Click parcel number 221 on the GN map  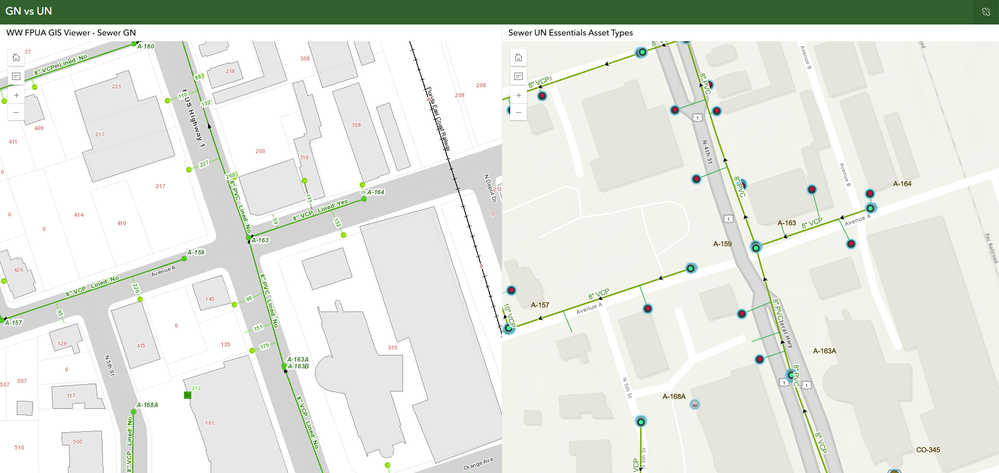[116, 86]
